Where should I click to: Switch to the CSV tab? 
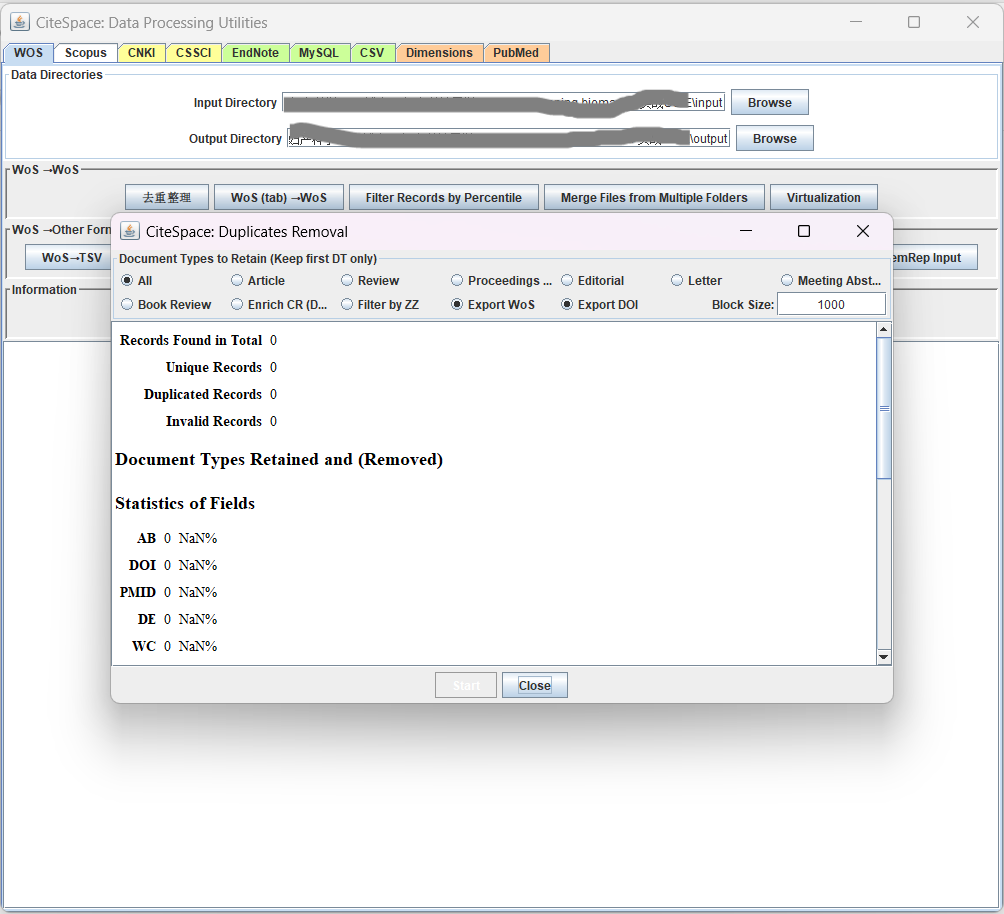tap(372, 53)
